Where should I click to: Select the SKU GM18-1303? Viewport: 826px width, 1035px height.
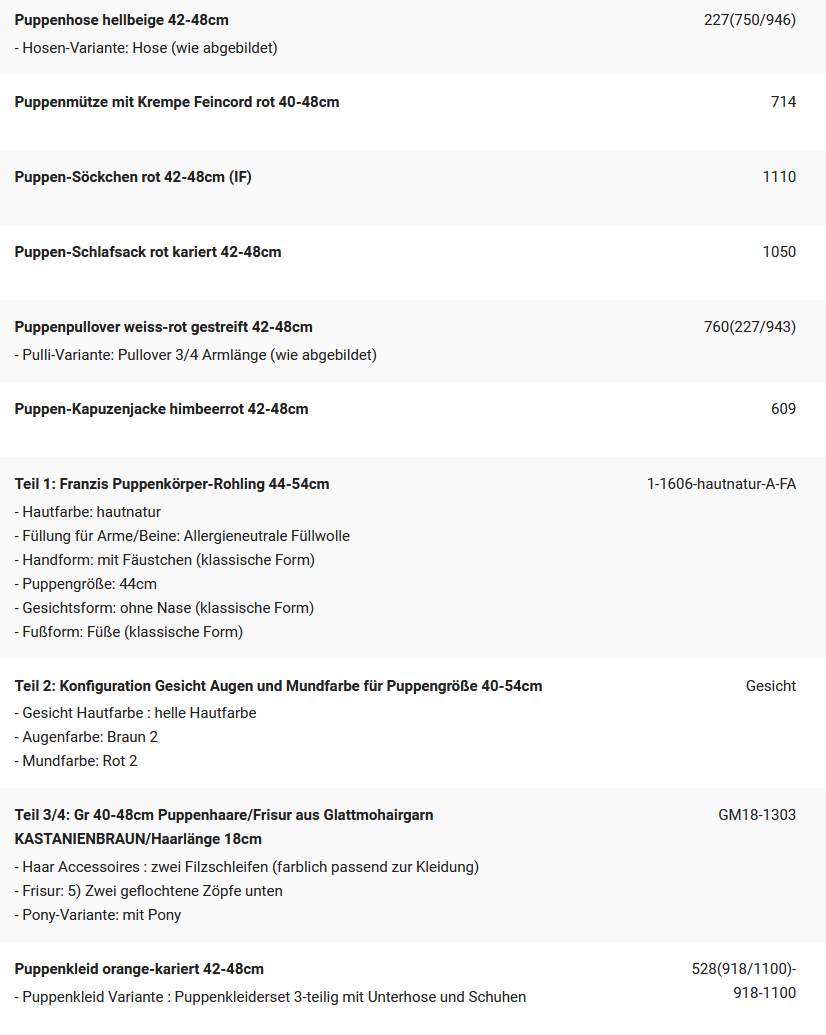point(757,815)
